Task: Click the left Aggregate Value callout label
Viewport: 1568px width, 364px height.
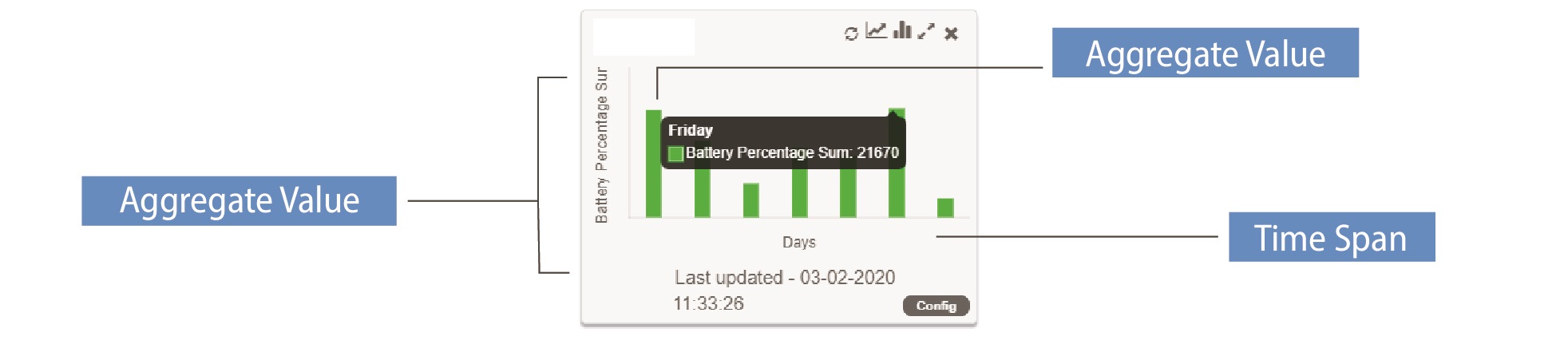Action: 239,201
